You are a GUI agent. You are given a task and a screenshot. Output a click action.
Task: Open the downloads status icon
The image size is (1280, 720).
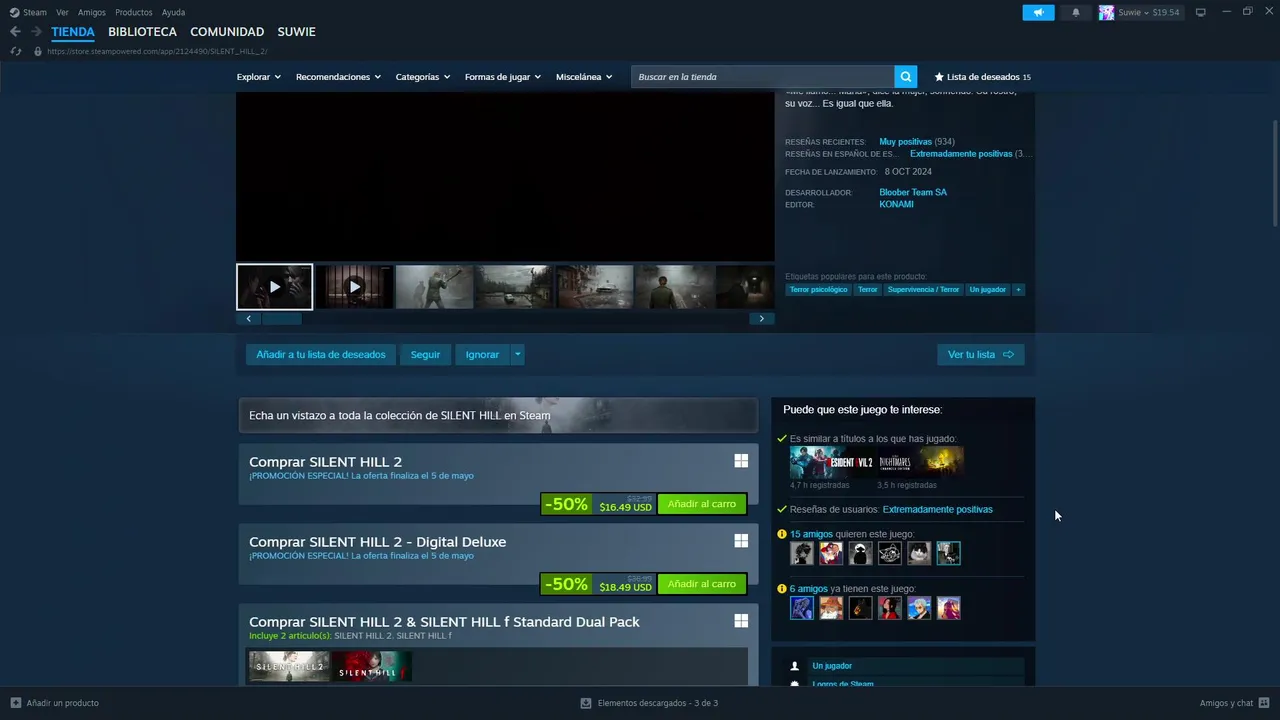586,703
